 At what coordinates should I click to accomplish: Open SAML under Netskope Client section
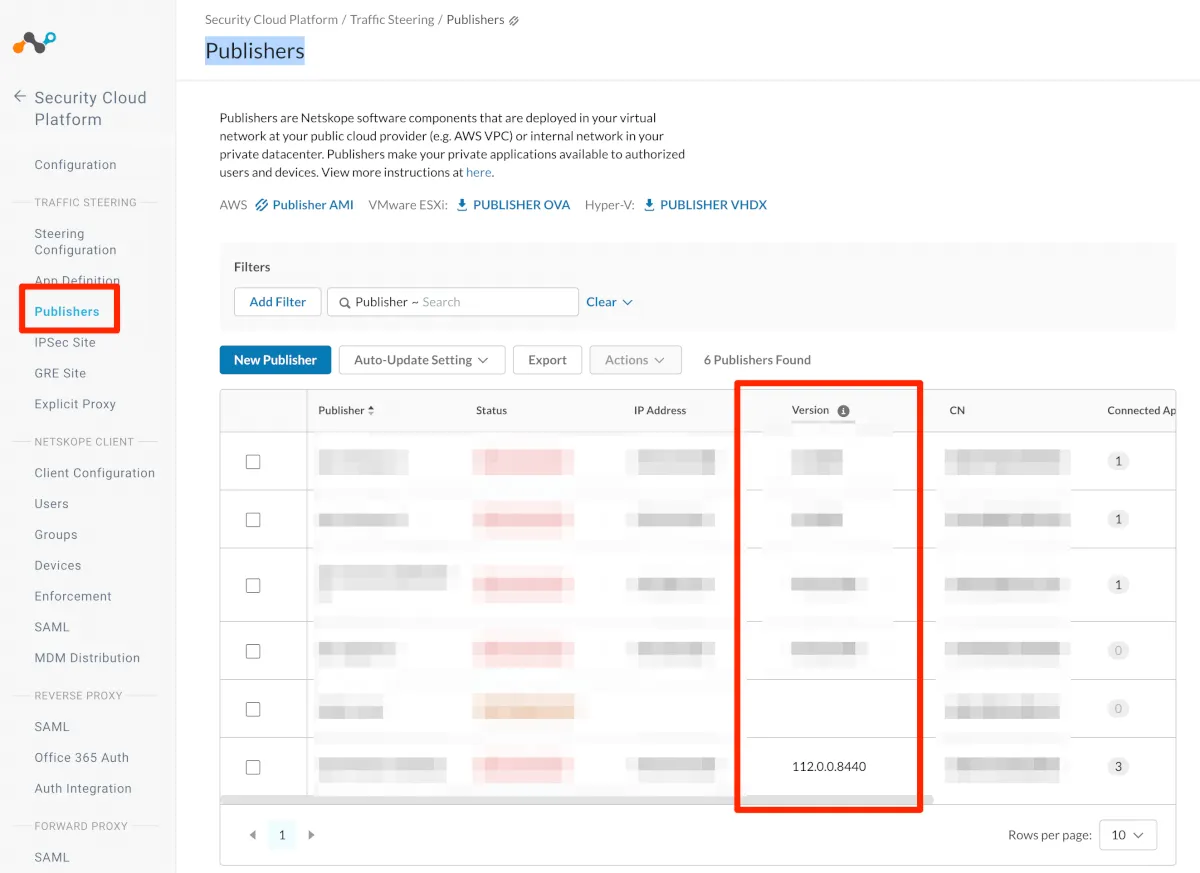click(x=52, y=627)
